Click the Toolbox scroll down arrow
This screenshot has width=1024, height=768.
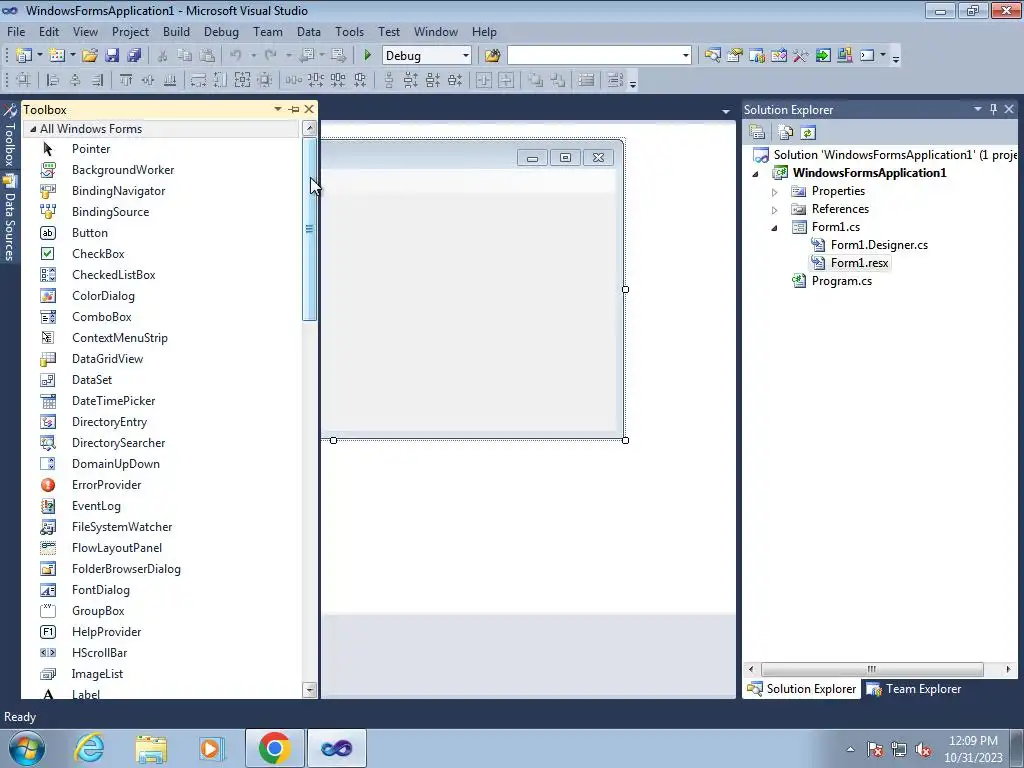pos(310,690)
